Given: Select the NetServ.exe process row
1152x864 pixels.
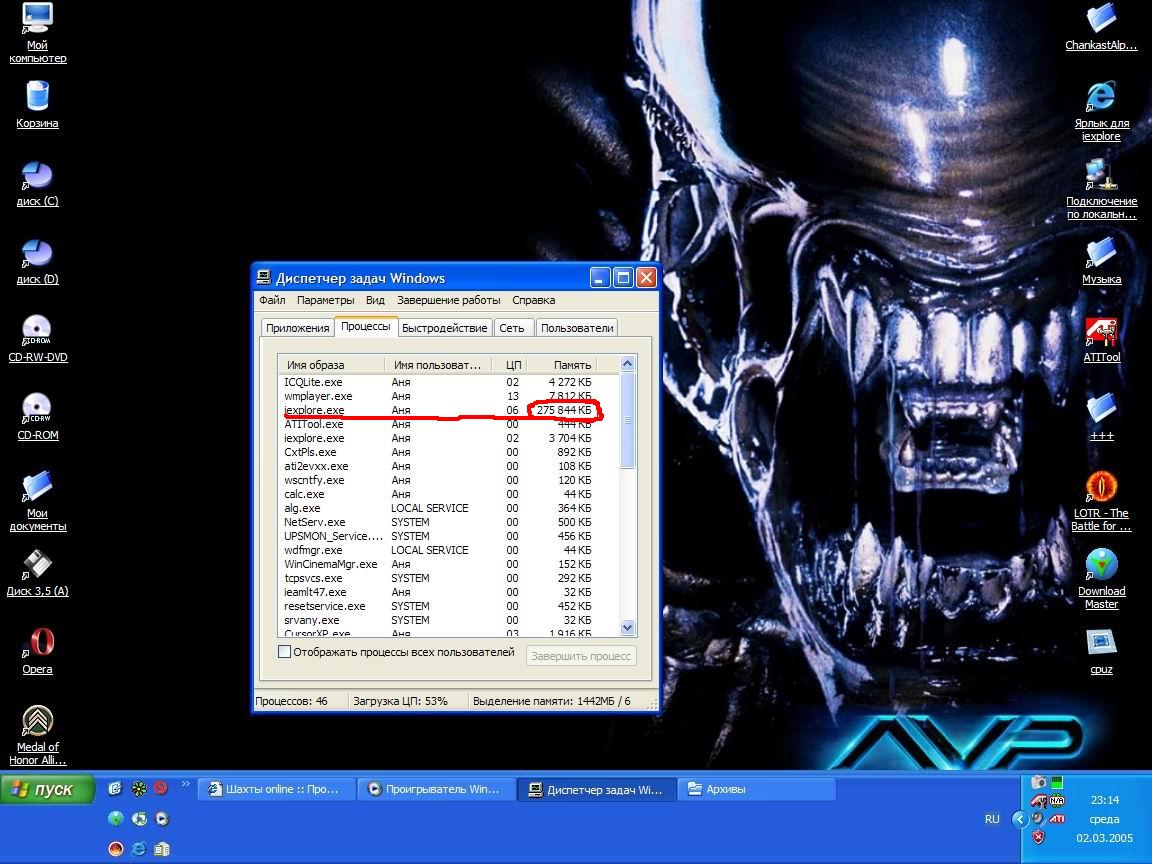Looking at the screenshot, I should click(x=448, y=522).
